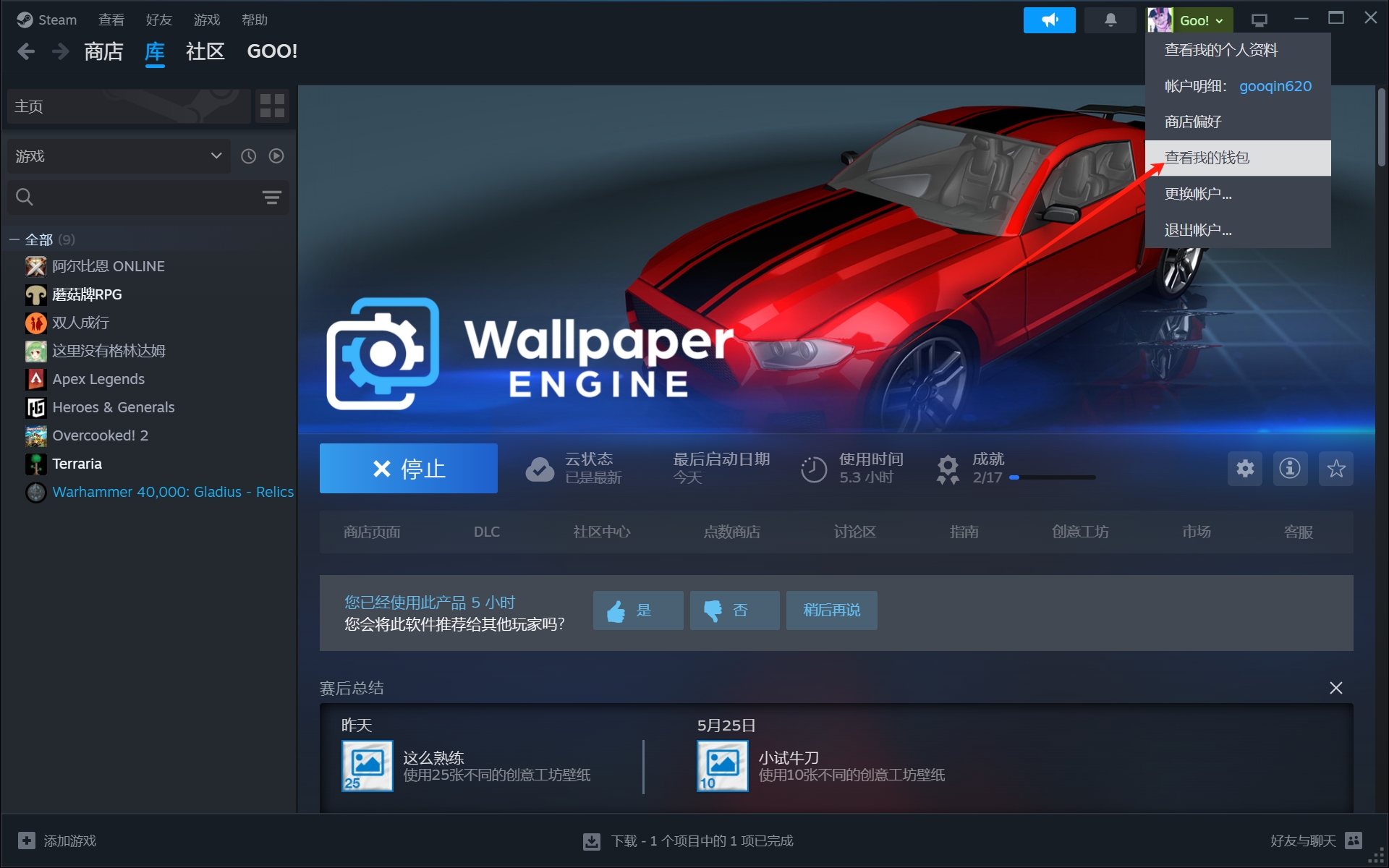Image resolution: width=1389 pixels, height=868 pixels.
Task: Click the thumbs up 是 recommend button
Action: (x=637, y=610)
